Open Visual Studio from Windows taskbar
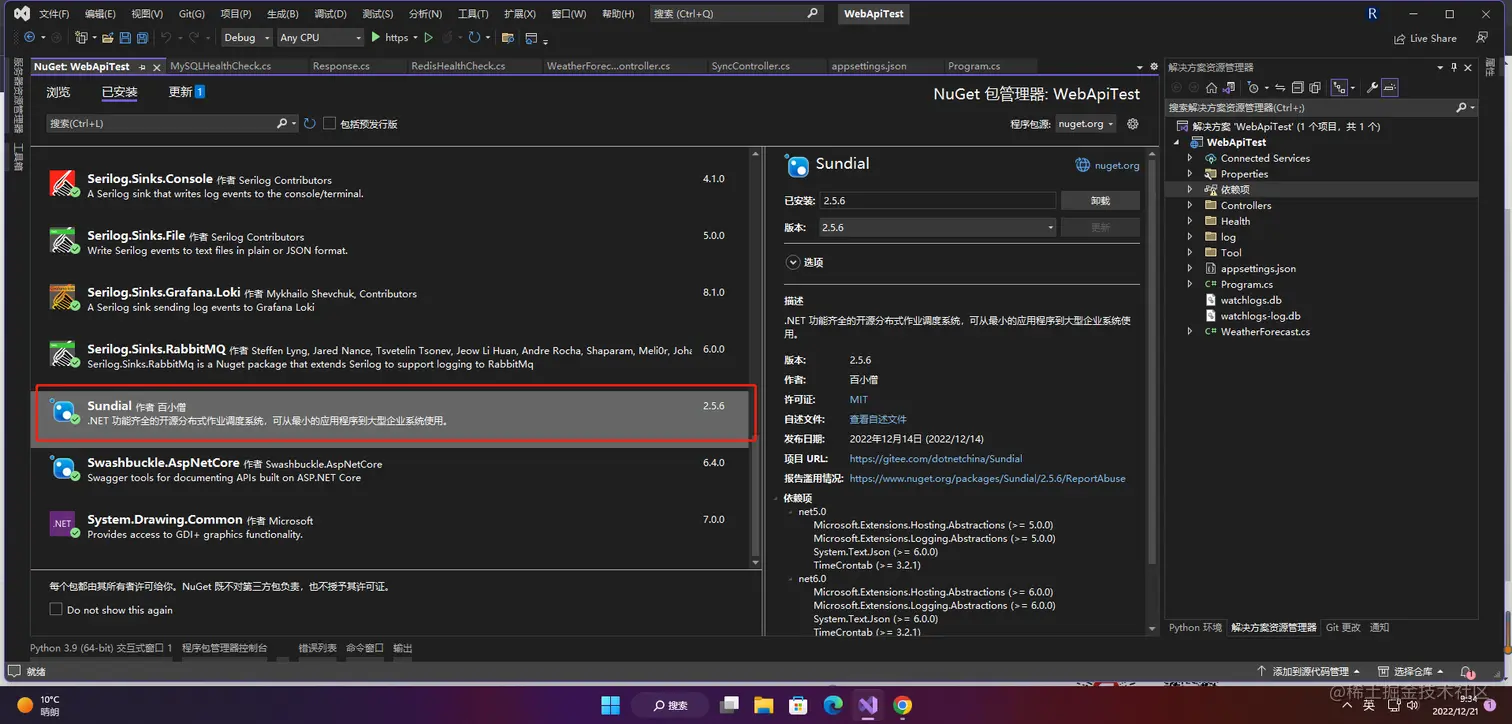Screen dimensions: 1512x724 click(x=867, y=705)
